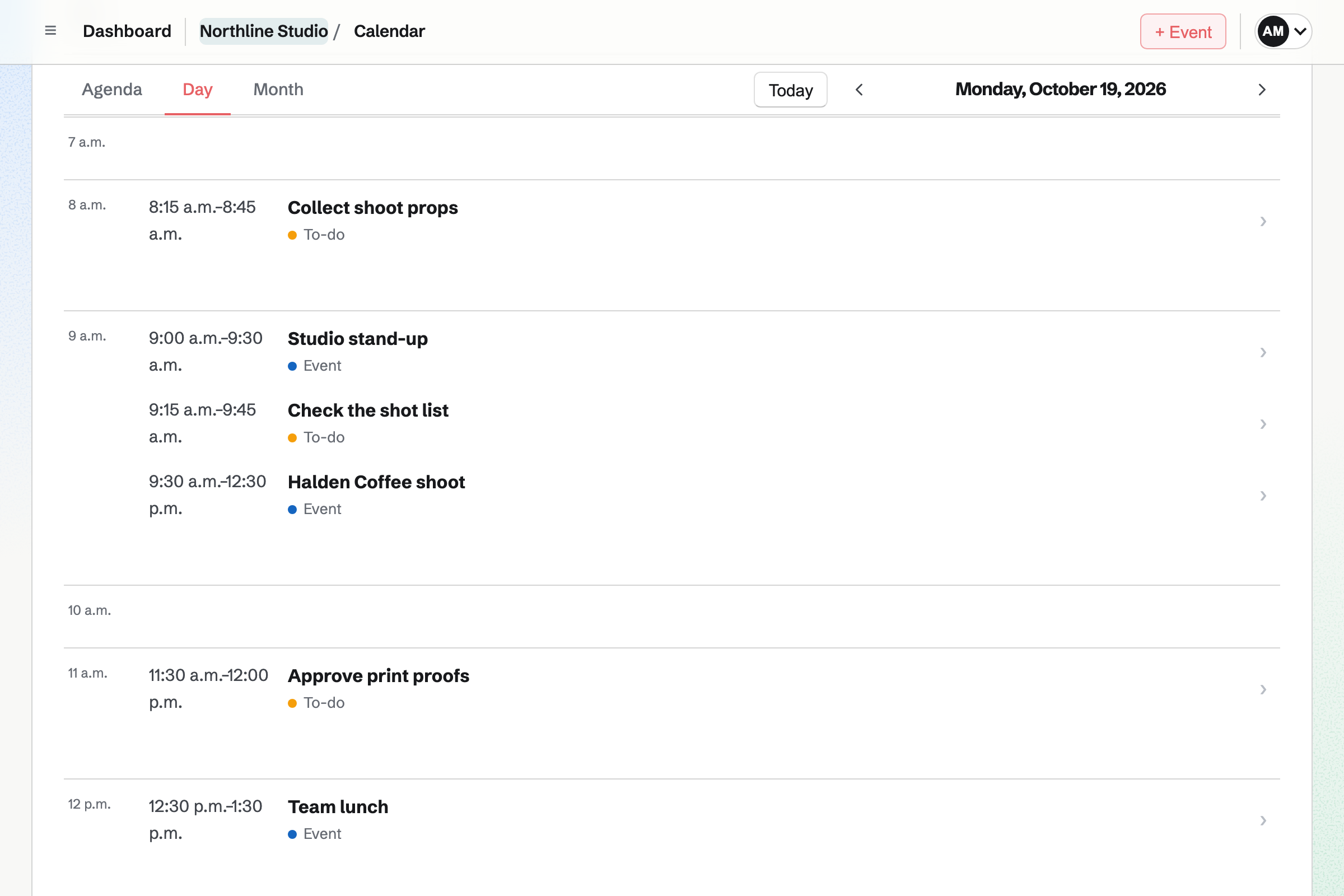Open the Dashboard link
The image size is (1344, 896).
pyautogui.click(x=127, y=31)
